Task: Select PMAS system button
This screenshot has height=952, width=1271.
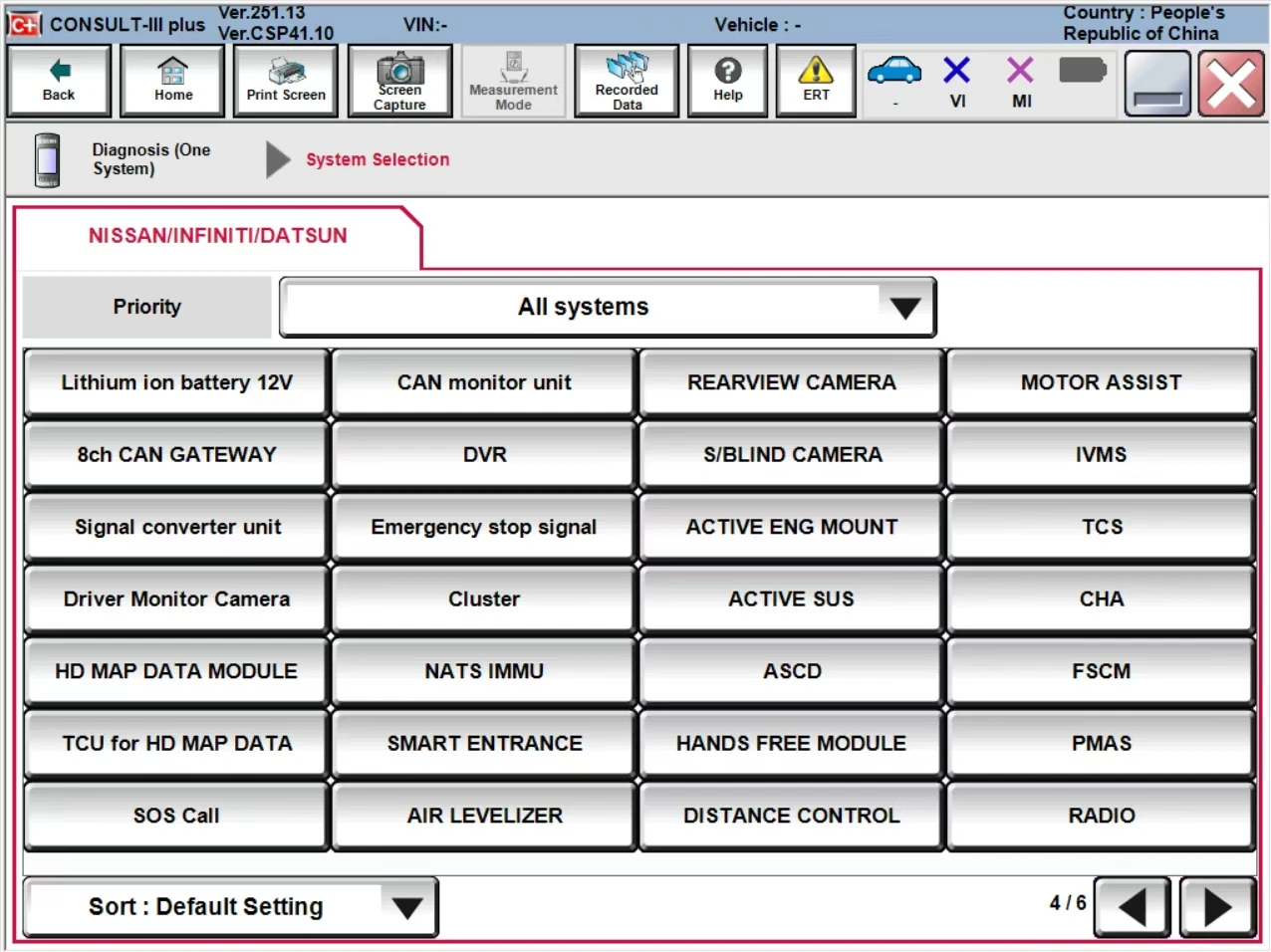Action: coord(1101,743)
